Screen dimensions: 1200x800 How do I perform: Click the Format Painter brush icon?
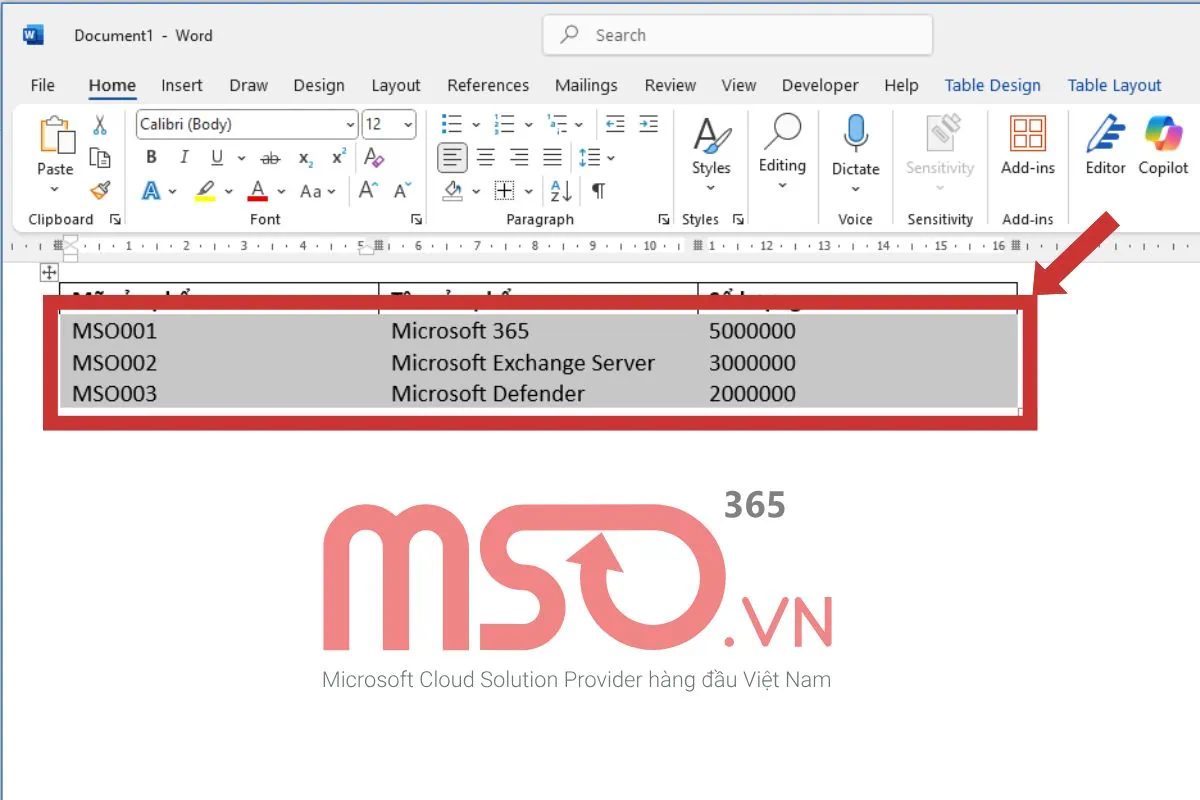pos(99,190)
